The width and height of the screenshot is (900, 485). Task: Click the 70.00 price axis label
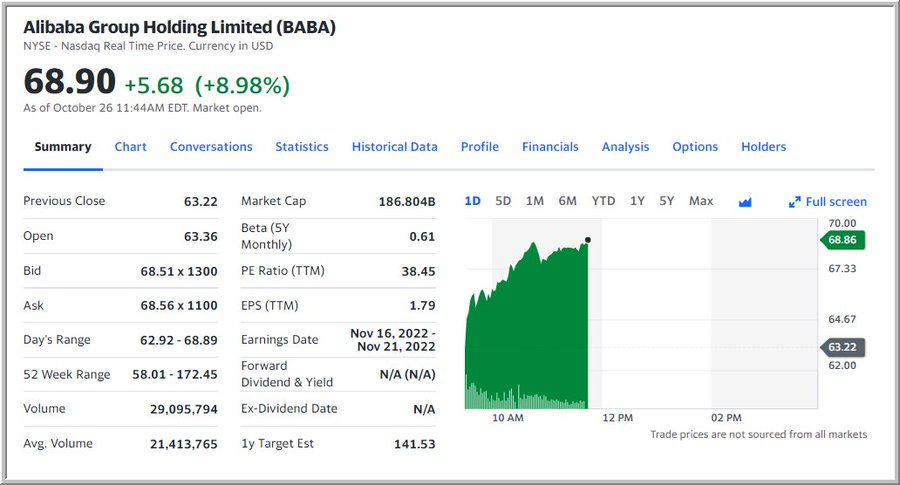pos(842,223)
